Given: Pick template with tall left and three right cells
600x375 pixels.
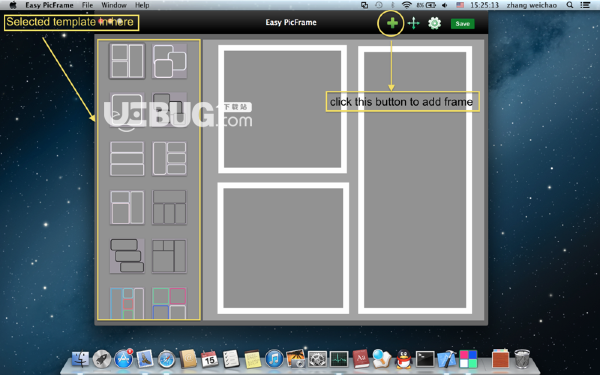Looking at the screenshot, I should pyautogui.click(x=170, y=158).
